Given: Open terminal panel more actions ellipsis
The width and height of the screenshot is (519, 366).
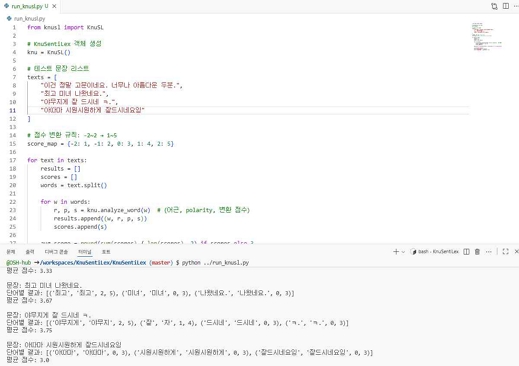Looking at the screenshot, I should click(x=488, y=252).
